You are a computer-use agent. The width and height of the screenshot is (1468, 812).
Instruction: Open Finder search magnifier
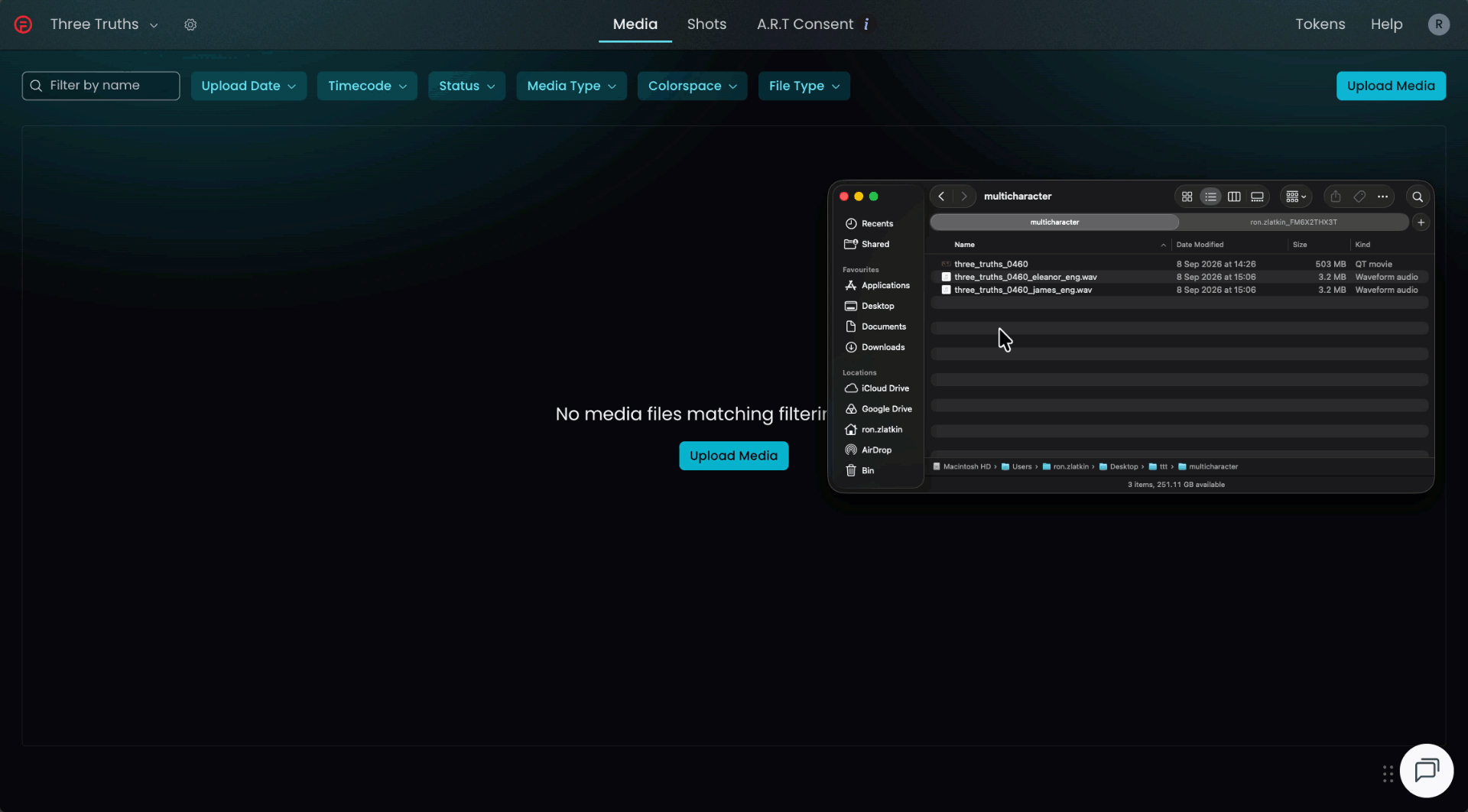[1418, 197]
